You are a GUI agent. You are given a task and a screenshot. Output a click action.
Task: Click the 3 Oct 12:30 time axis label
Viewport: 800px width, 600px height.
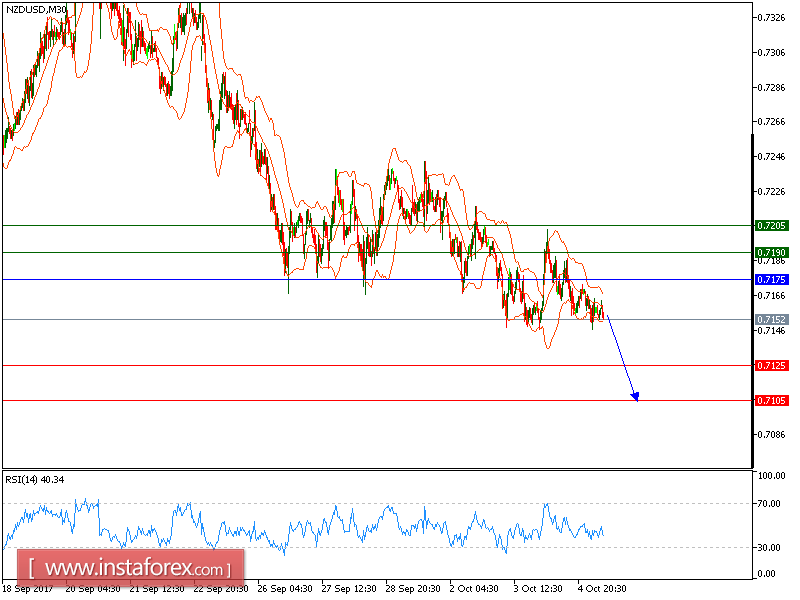[538, 588]
